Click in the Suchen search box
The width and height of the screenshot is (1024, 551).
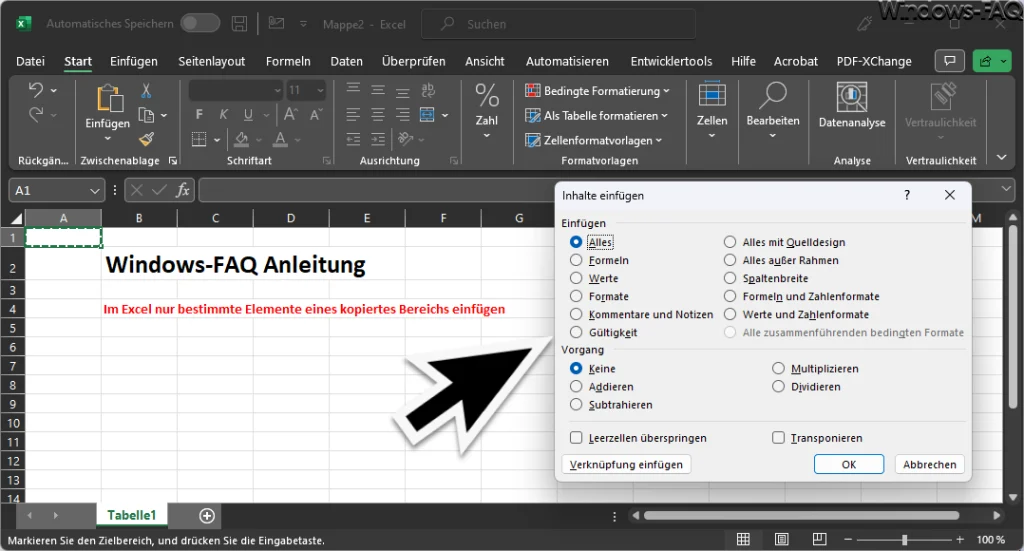pos(558,24)
